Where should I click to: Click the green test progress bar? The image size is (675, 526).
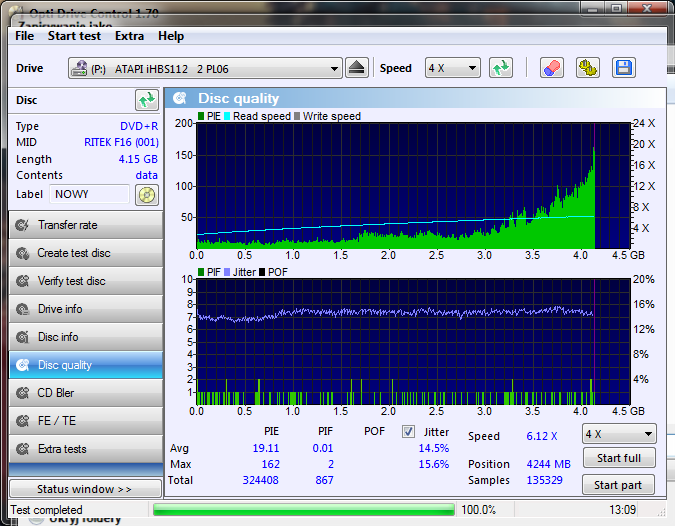click(x=303, y=510)
